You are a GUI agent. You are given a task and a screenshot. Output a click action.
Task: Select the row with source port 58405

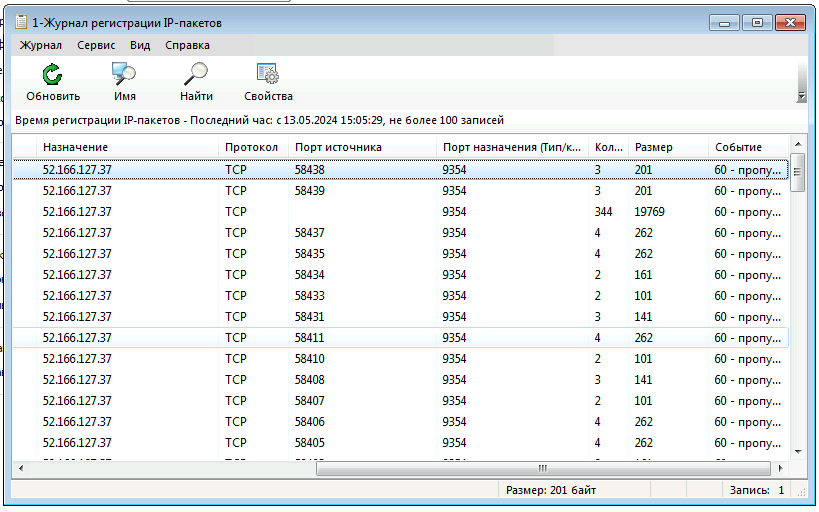401,443
